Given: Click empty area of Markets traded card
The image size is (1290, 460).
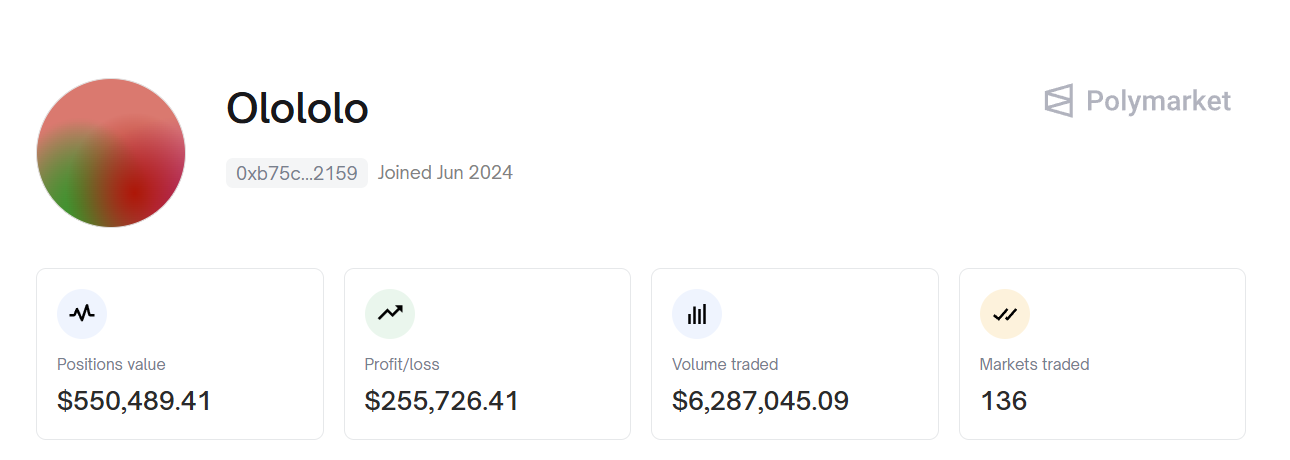Looking at the screenshot, I should pyautogui.click(x=1150, y=320).
